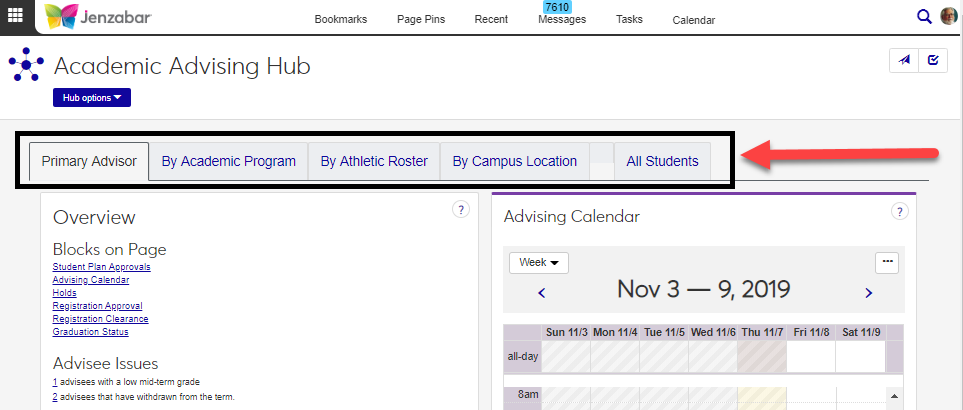Open the app grid menu icon
Image resolution: width=963 pixels, height=410 pixels.
(16, 16)
